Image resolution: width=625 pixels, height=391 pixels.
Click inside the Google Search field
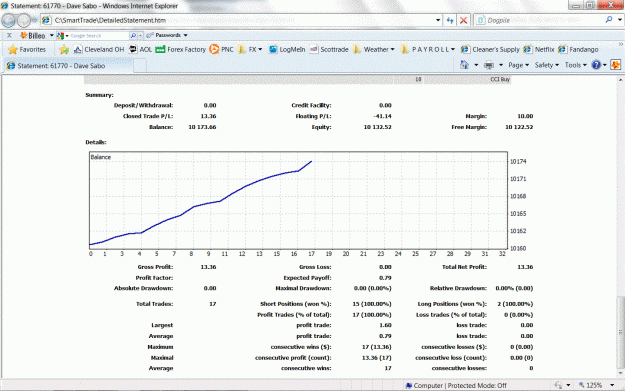click(99, 36)
